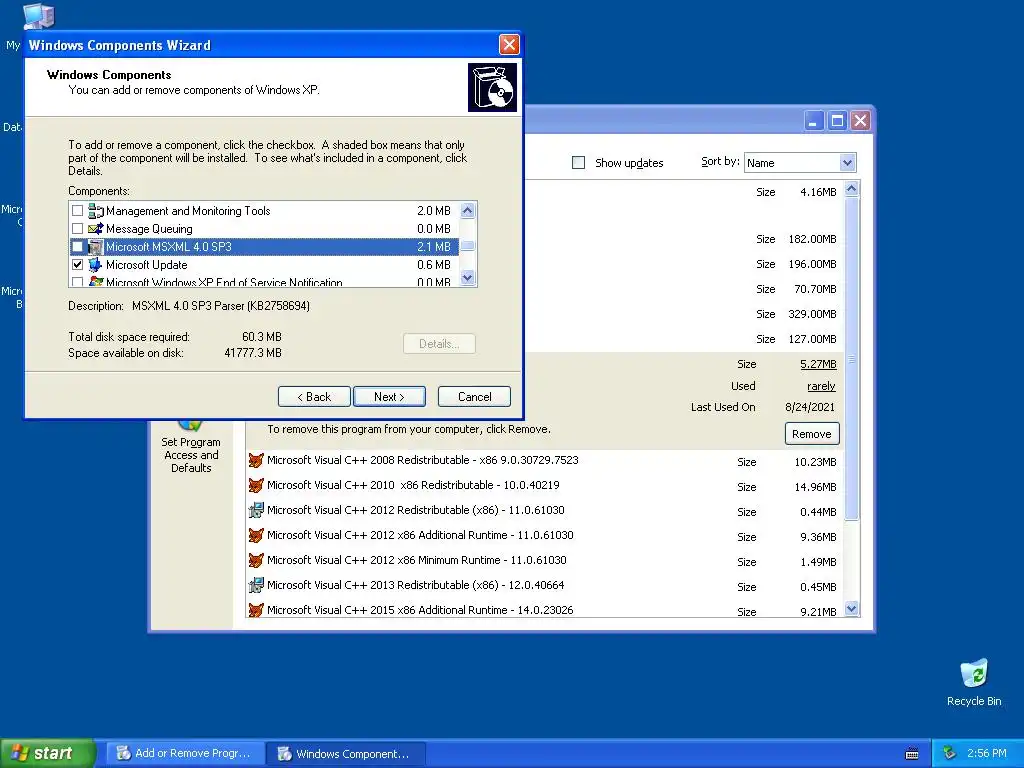Image resolution: width=1024 pixels, height=768 pixels.
Task: Select the Management and Monitoring Tools row
Action: [264, 211]
